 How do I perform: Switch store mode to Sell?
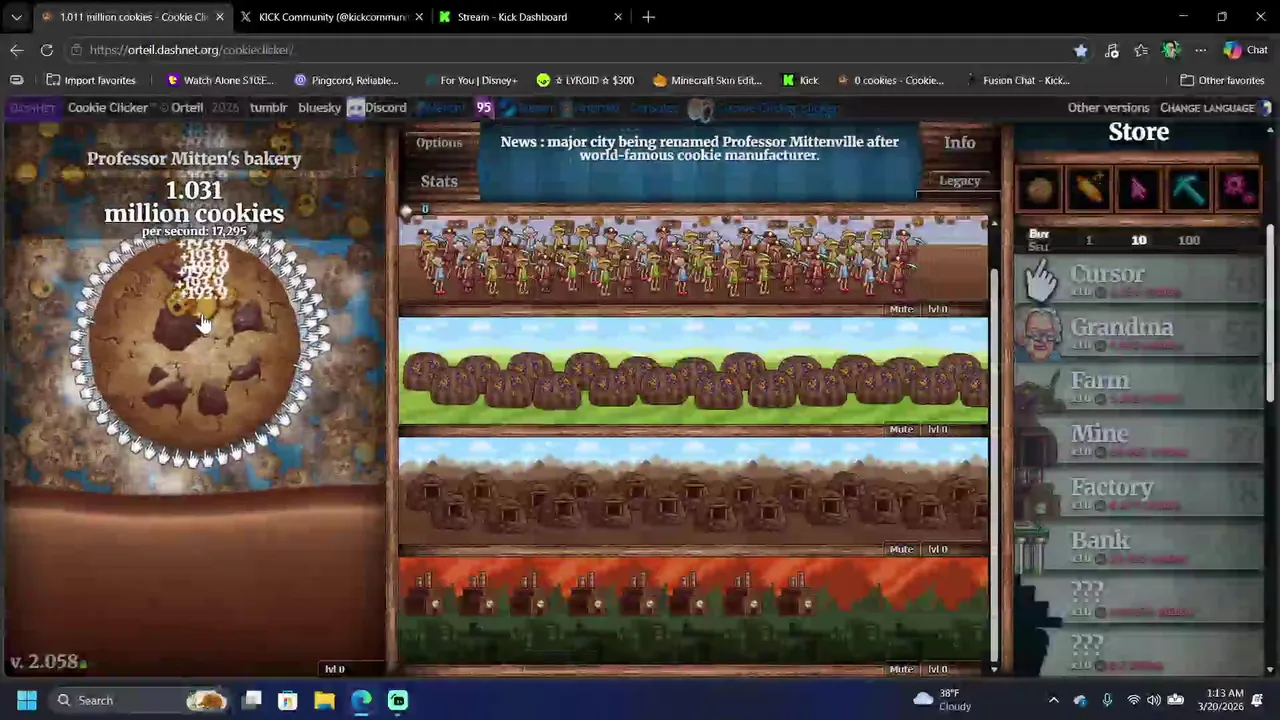pos(1039,247)
